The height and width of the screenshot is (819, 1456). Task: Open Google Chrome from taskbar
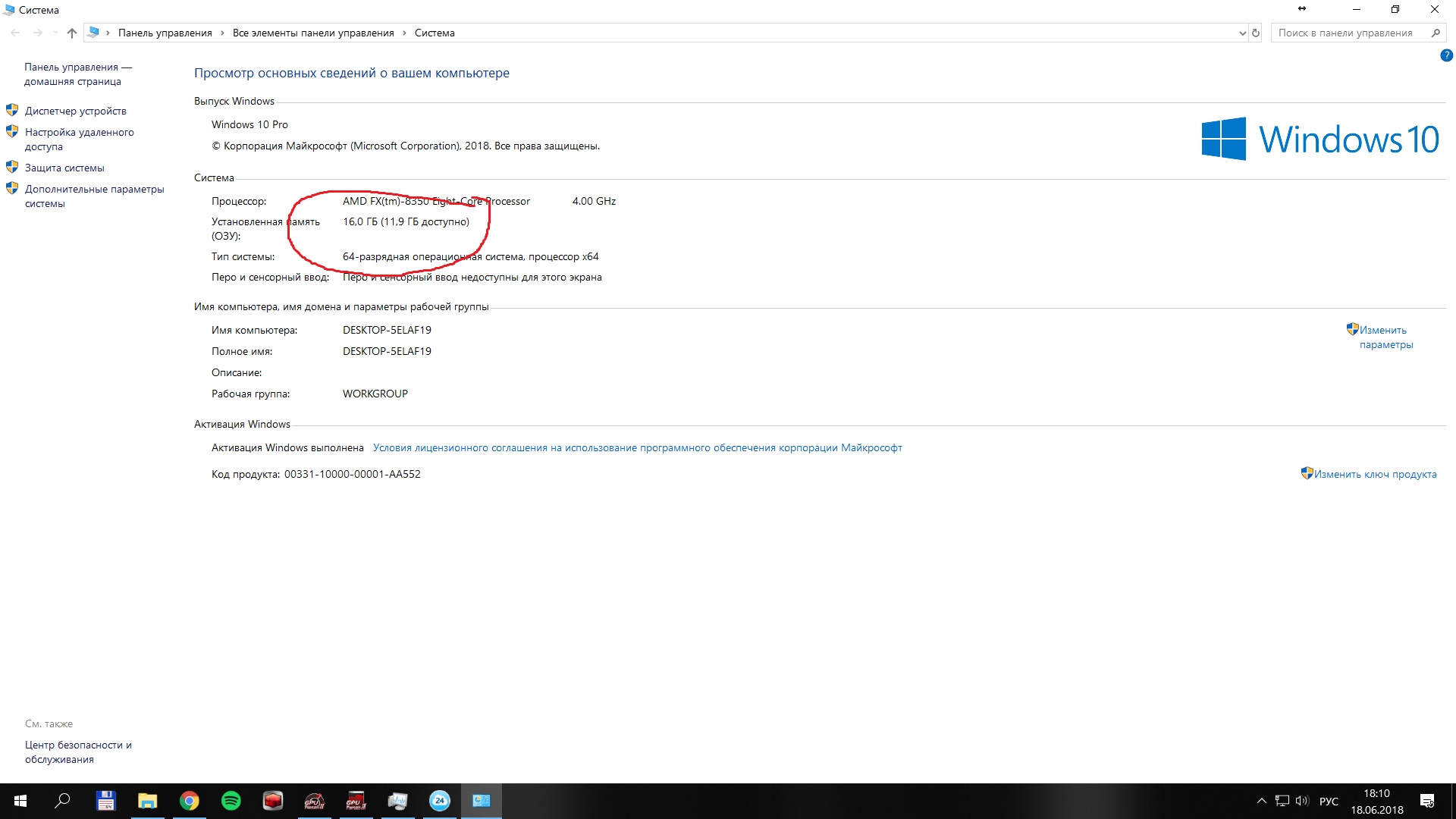(190, 801)
